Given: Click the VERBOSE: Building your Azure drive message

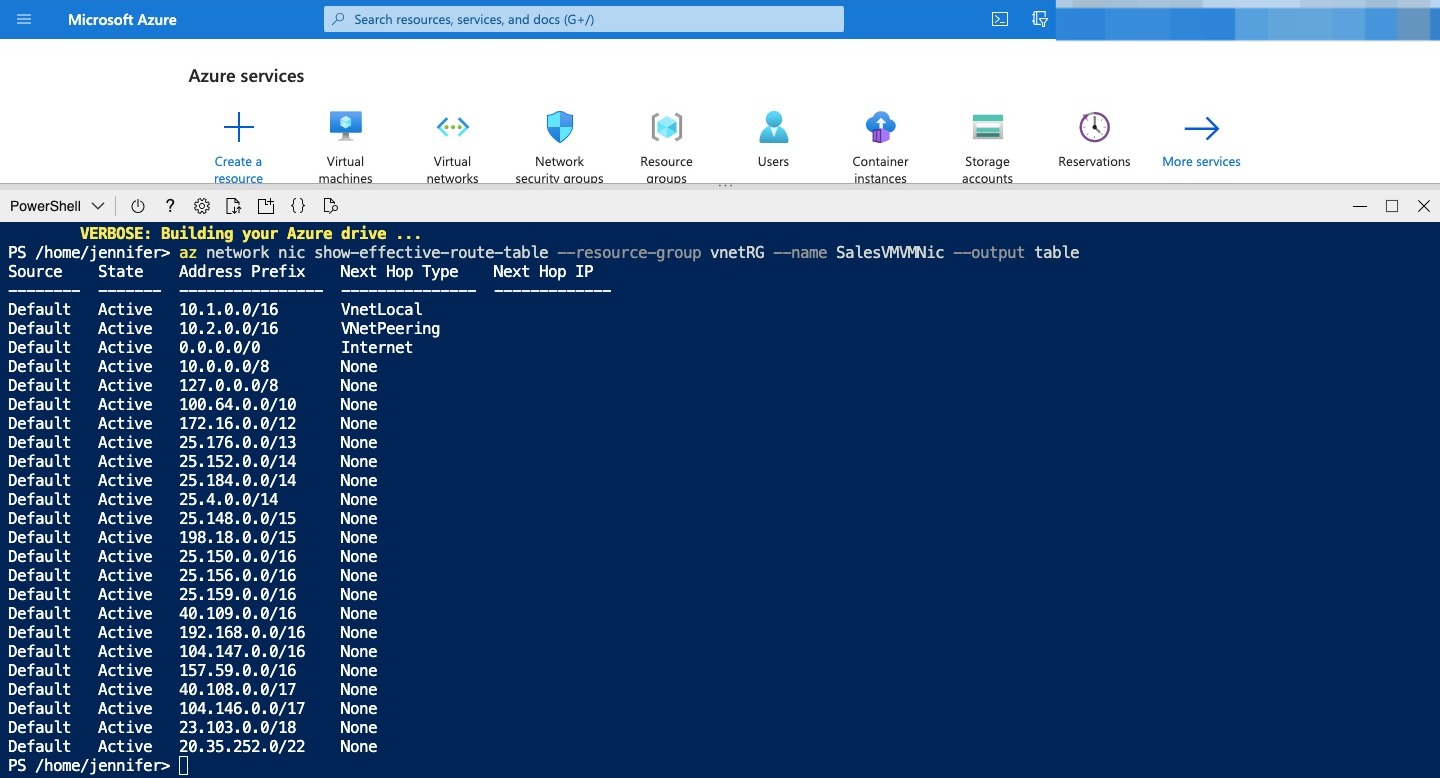Looking at the screenshot, I should 251,234.
